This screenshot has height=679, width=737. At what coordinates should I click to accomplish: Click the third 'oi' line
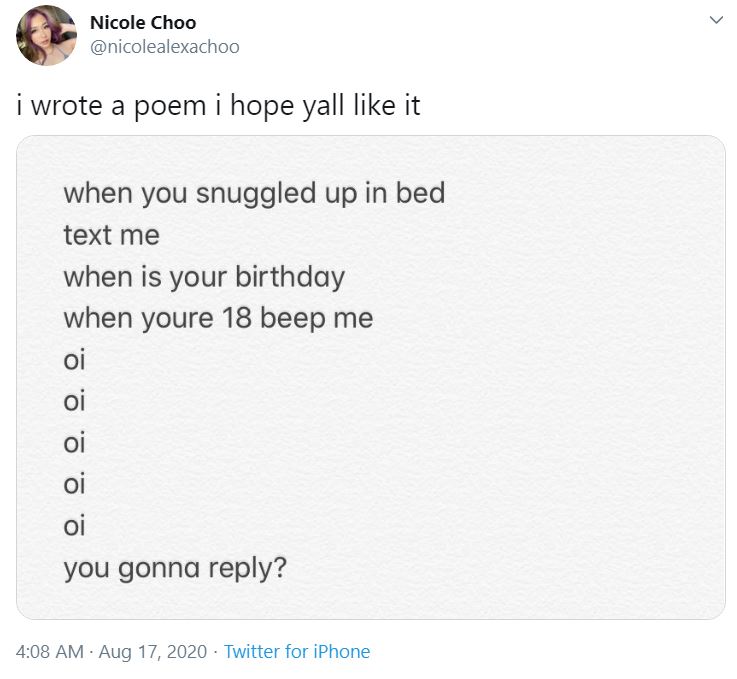click(75, 443)
